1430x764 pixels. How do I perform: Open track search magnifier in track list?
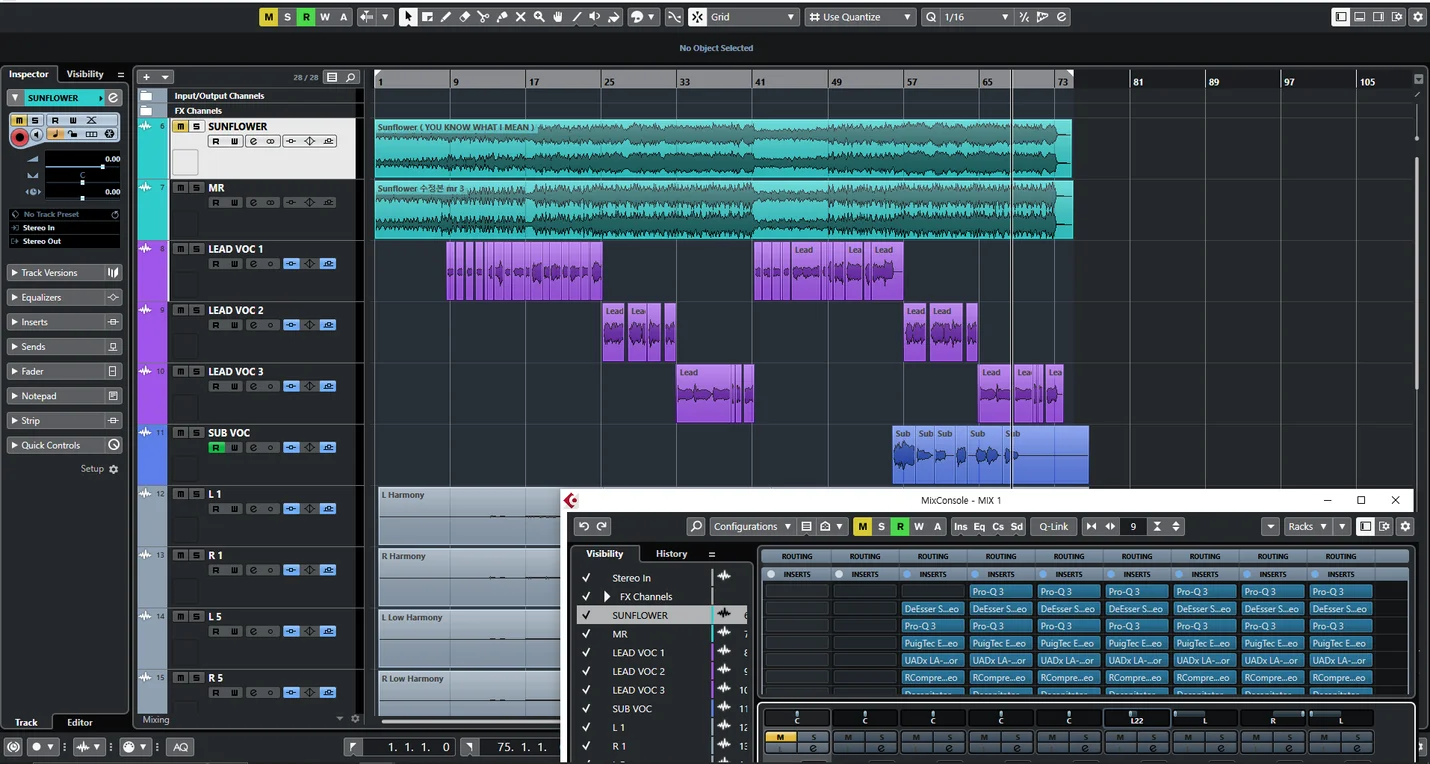coord(350,77)
